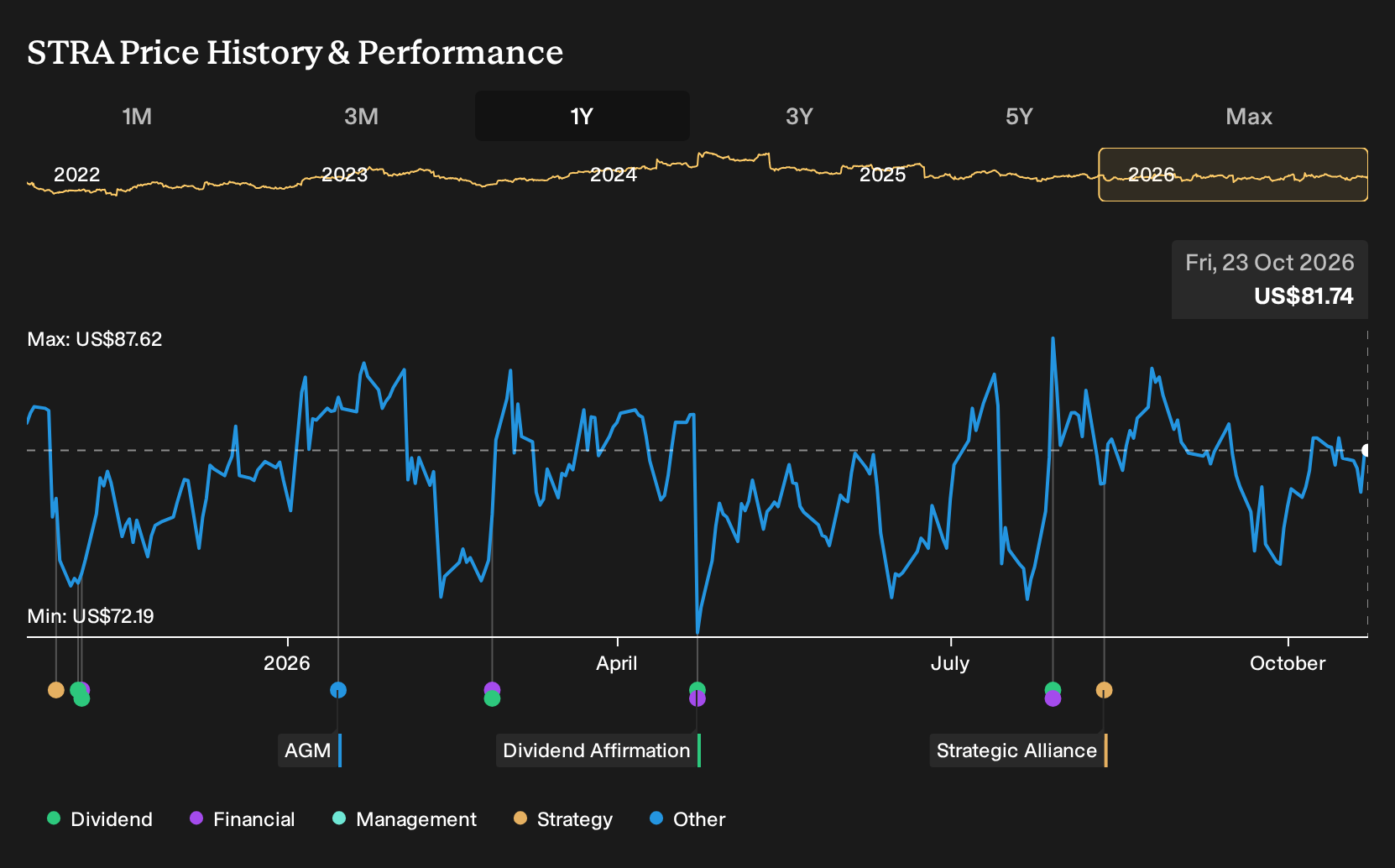This screenshot has width=1395, height=868.
Task: Click the purple financial dot after July
Action: point(1053,699)
